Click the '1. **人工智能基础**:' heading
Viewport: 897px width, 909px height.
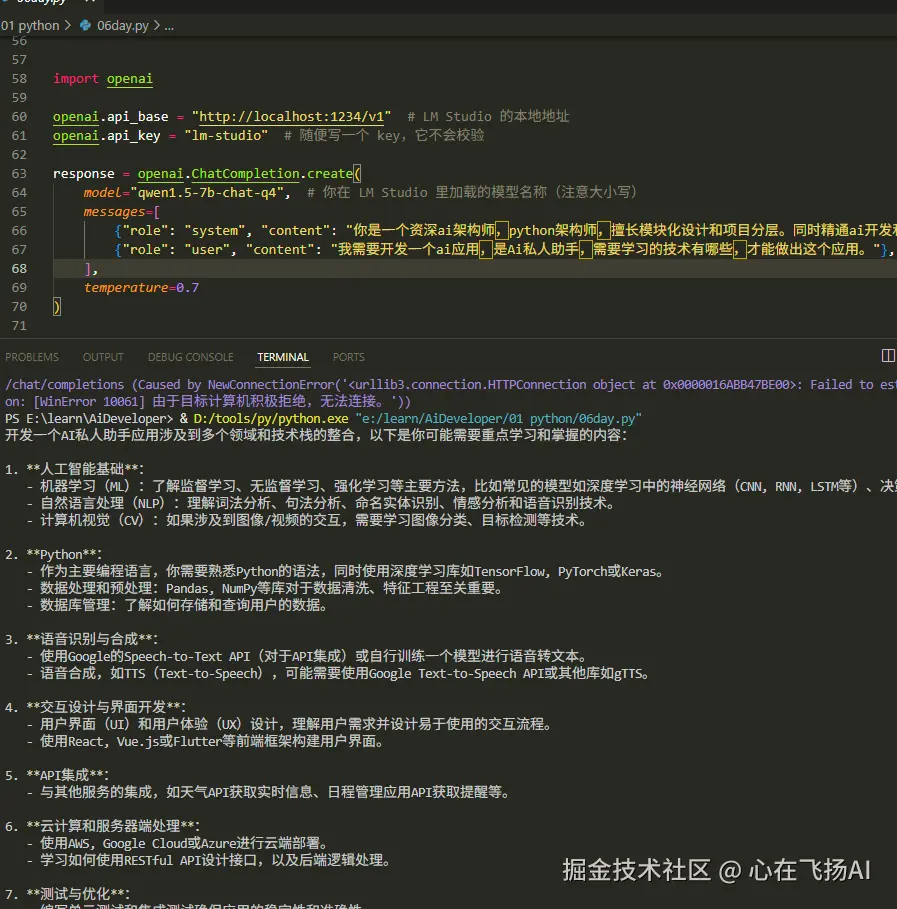click(74, 469)
